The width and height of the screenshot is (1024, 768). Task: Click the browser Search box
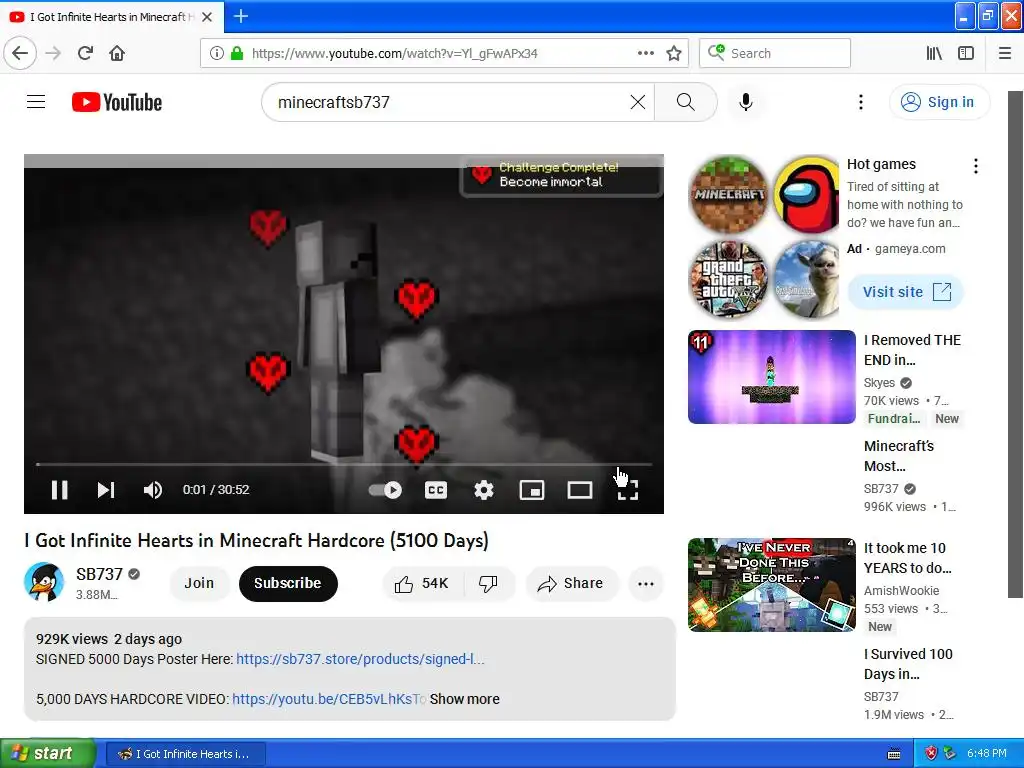[x=775, y=54]
